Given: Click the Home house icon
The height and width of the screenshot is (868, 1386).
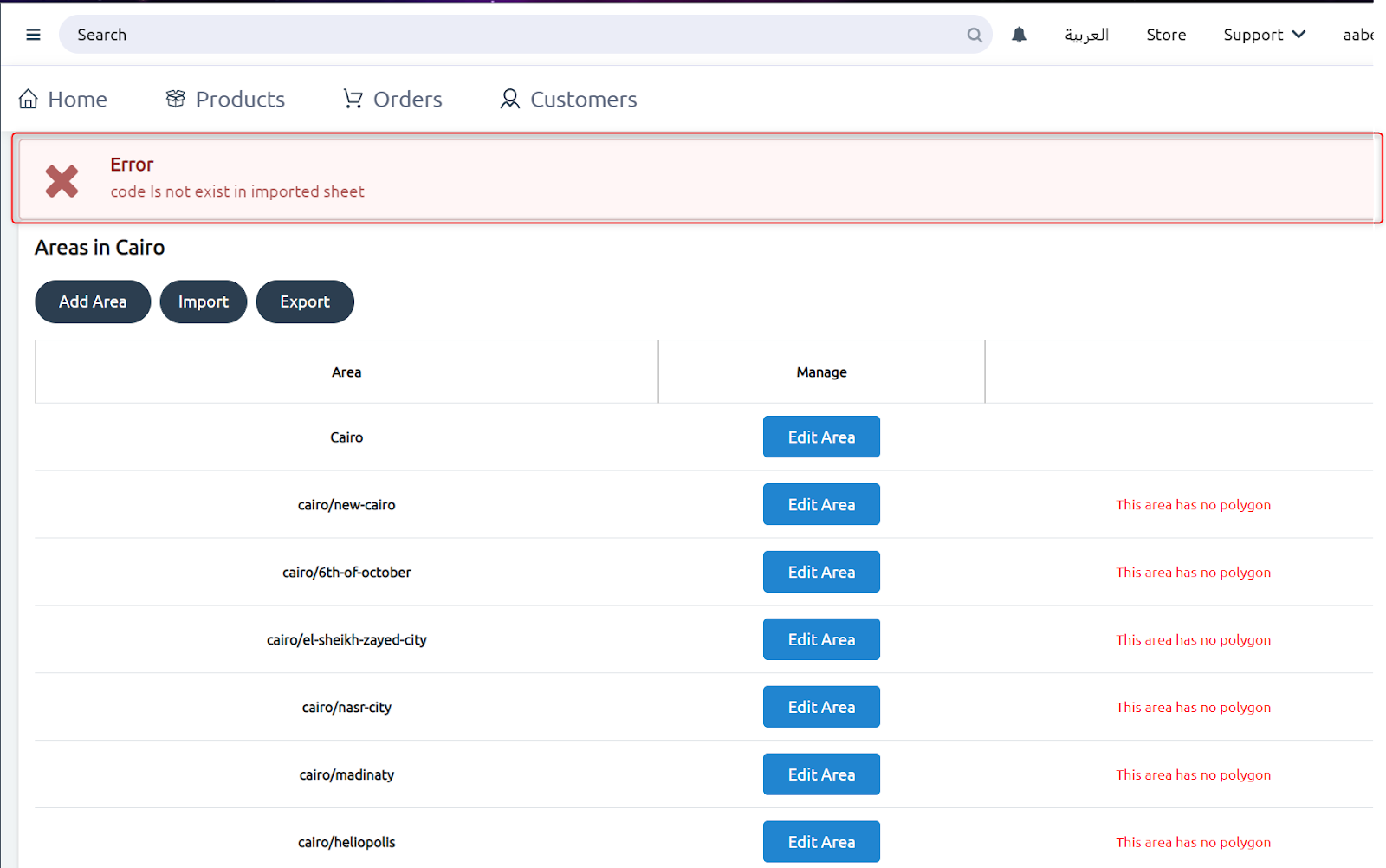Looking at the screenshot, I should tap(29, 99).
